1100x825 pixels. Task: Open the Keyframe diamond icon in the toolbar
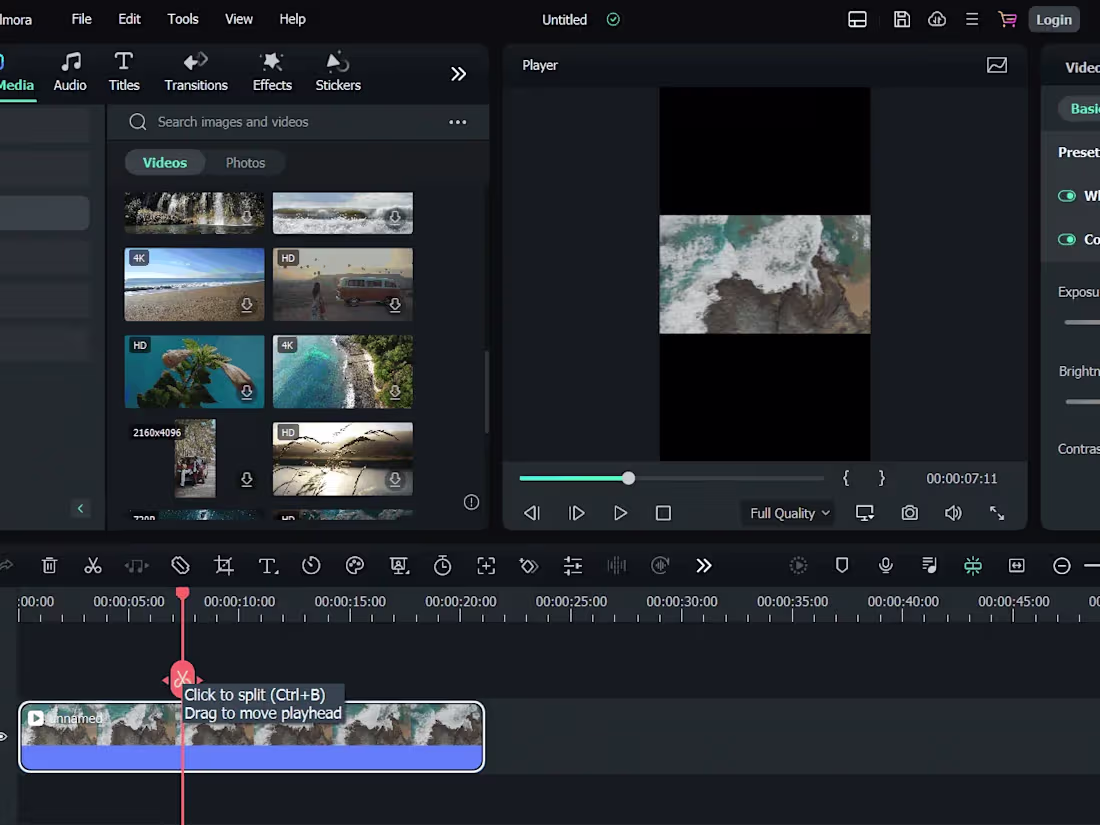(529, 565)
